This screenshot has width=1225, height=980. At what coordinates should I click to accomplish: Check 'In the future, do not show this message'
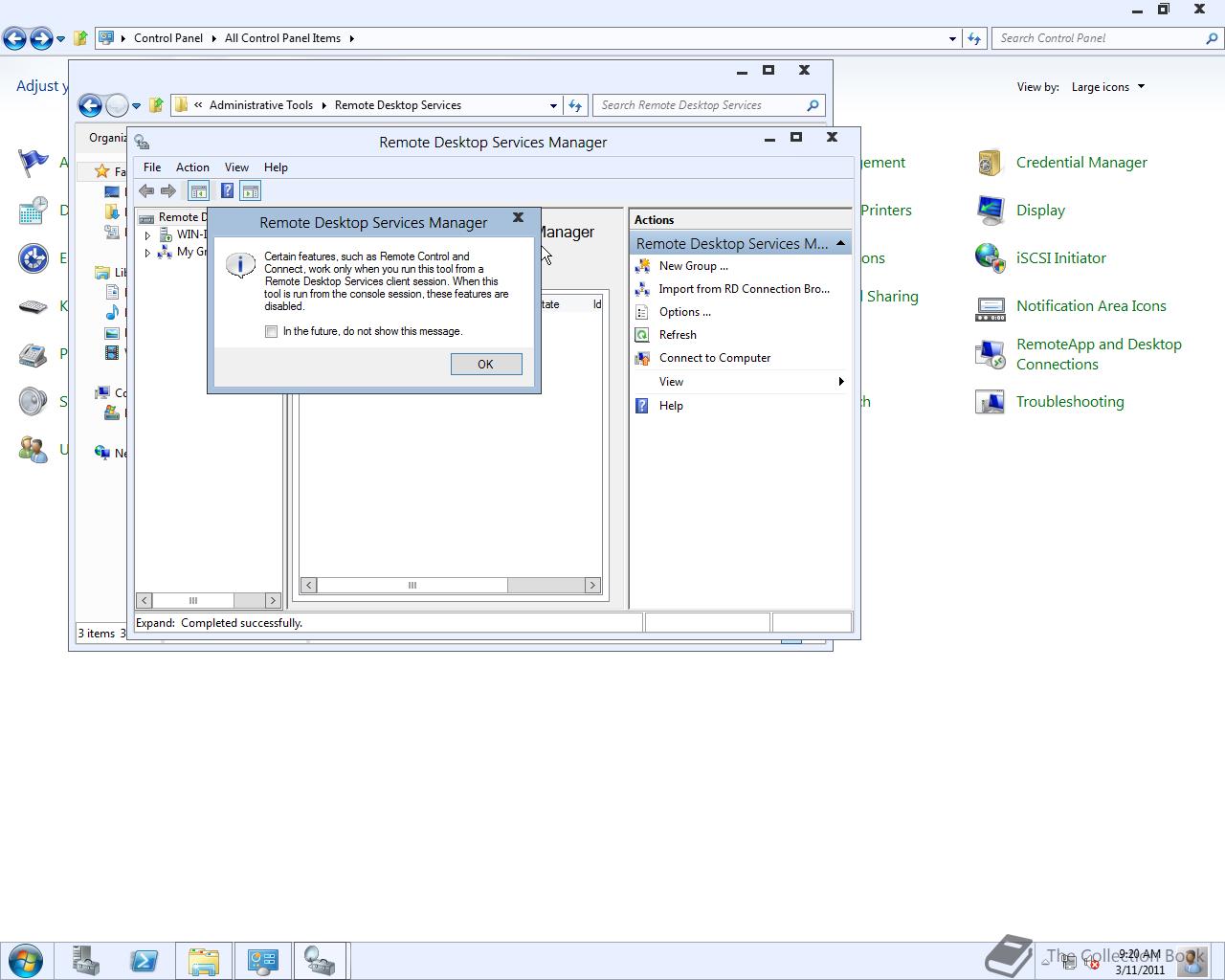point(272,331)
